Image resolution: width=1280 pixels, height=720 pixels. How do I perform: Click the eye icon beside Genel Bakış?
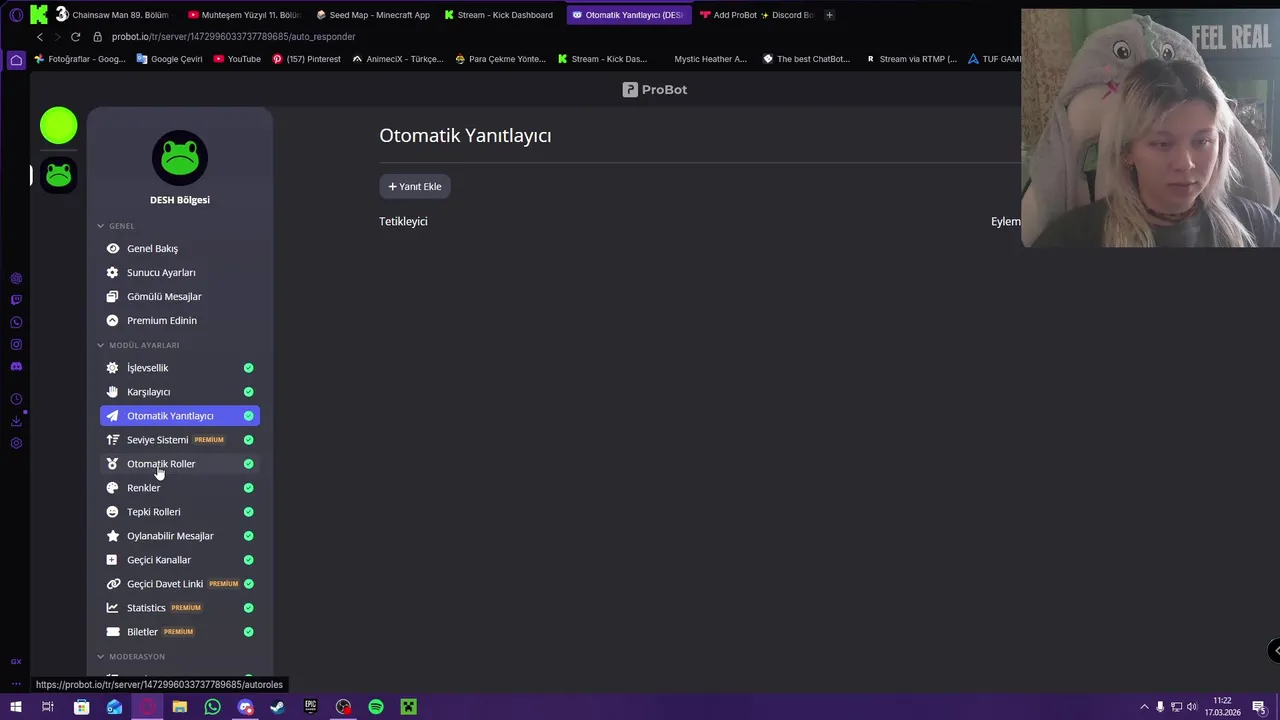click(112, 248)
